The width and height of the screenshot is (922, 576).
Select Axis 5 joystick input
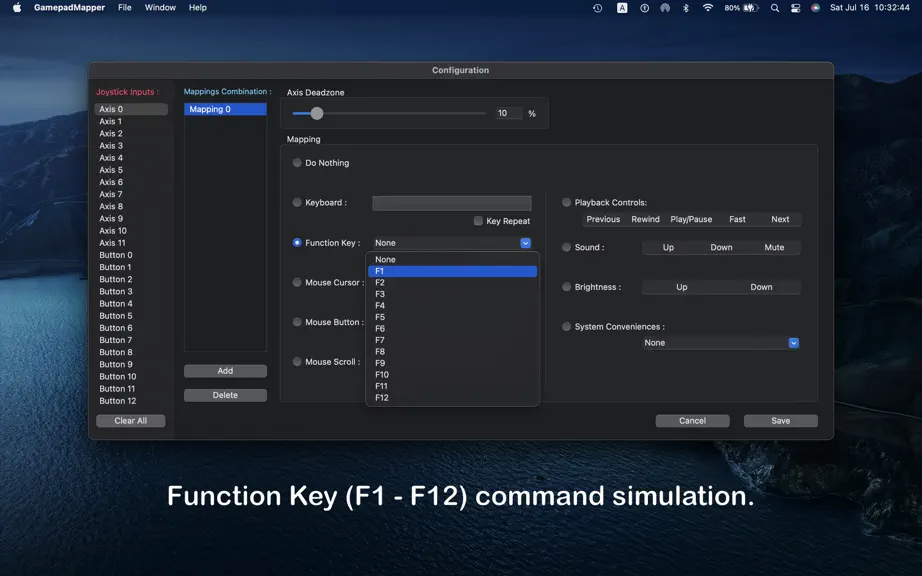click(131, 170)
